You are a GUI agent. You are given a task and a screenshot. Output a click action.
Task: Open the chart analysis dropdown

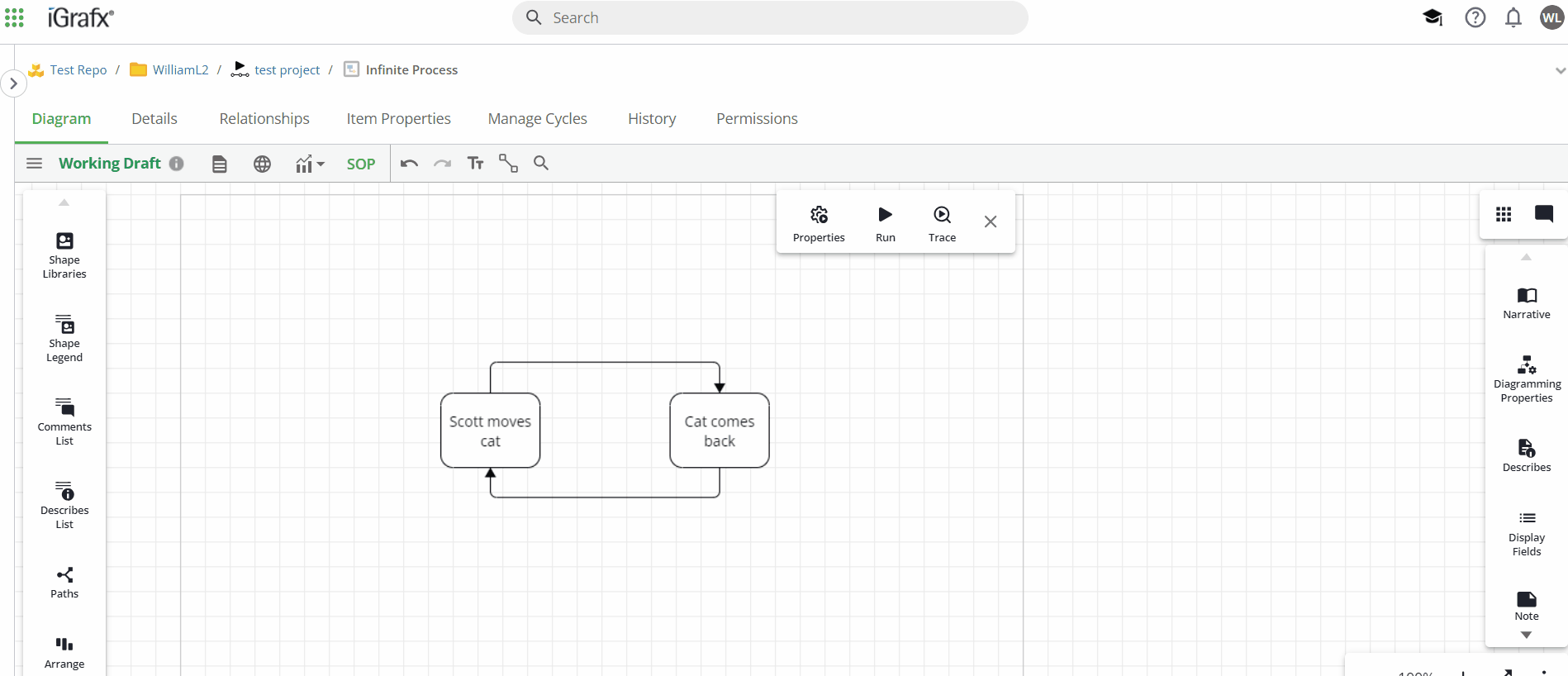tap(310, 164)
